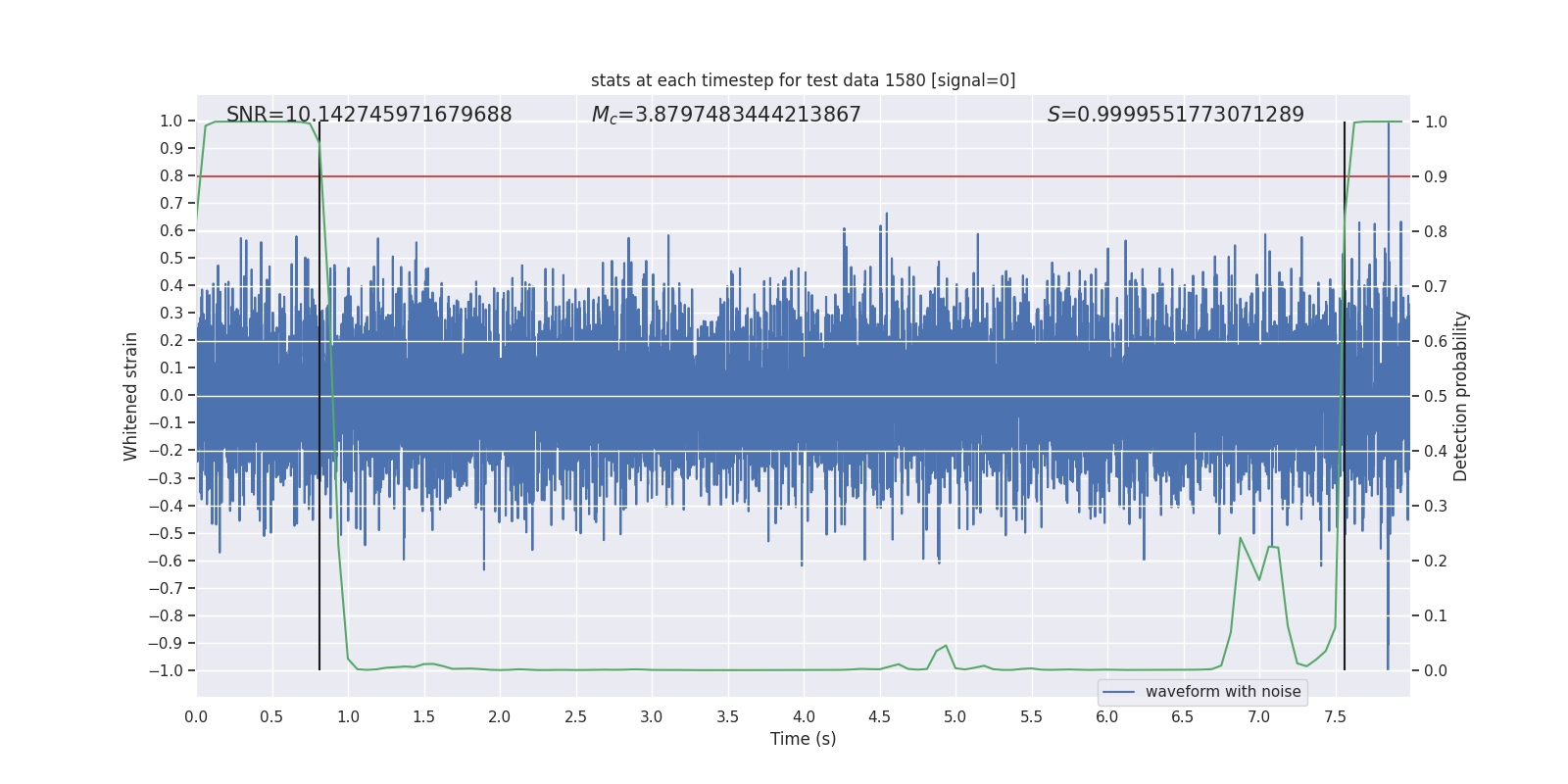This screenshot has width=1568, height=784.
Task: Click the 'Detection probability' right axis label
Action: [x=1460, y=396]
